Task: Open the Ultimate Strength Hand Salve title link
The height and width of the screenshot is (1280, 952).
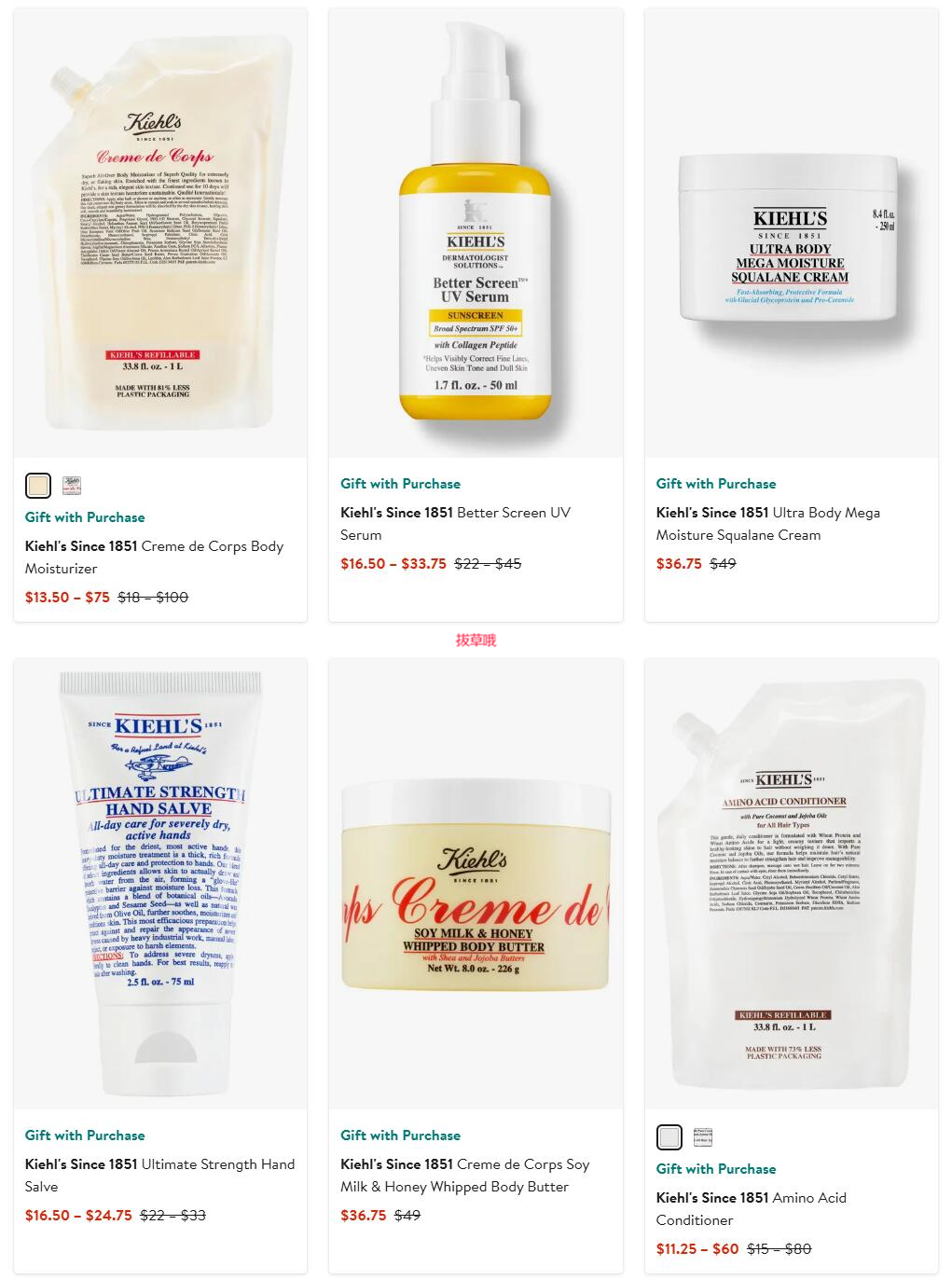Action: pyautogui.click(x=159, y=1176)
